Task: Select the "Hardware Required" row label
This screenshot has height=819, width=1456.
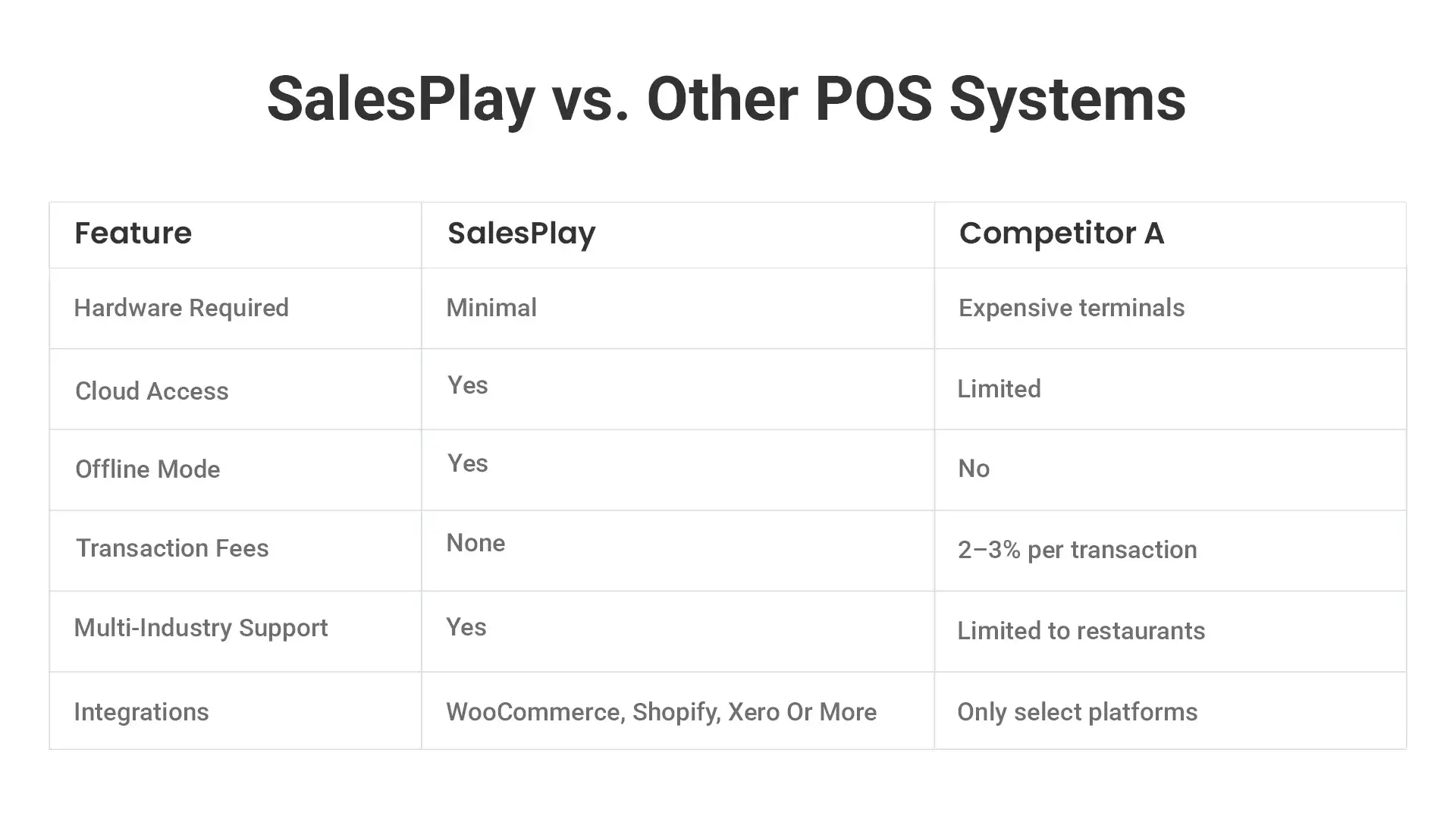Action: click(181, 308)
